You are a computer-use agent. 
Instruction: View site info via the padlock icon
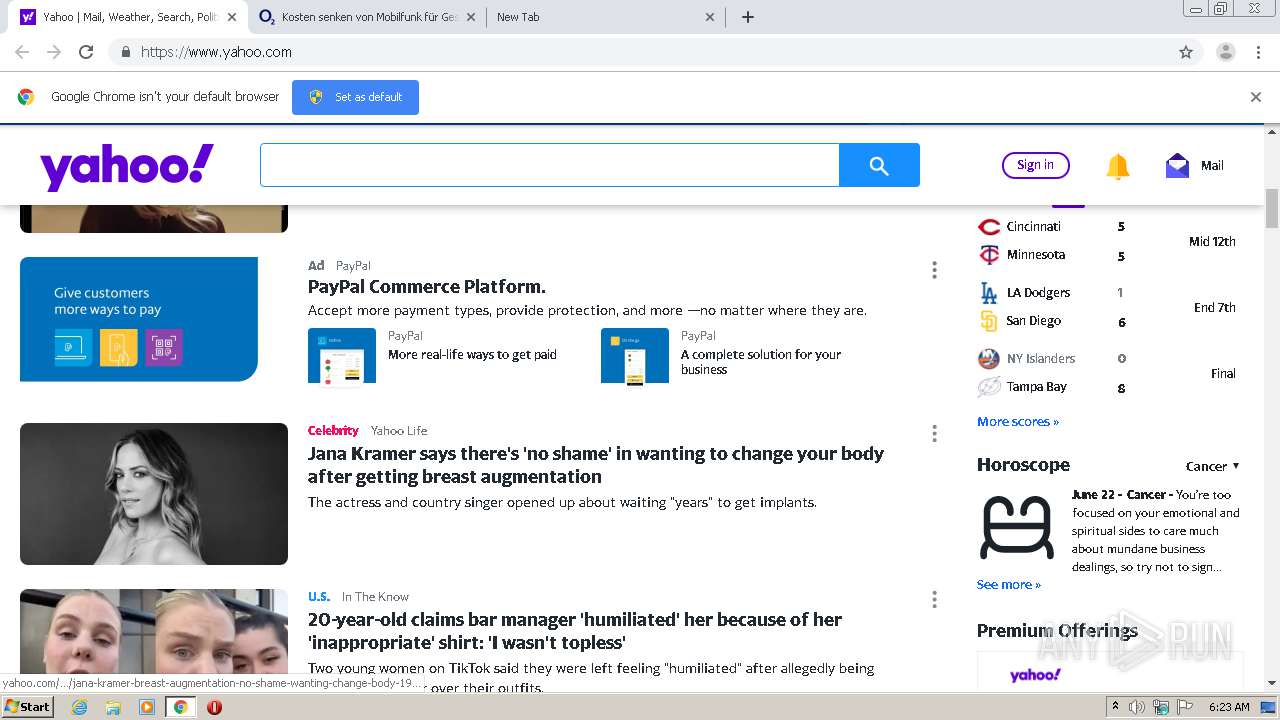125,52
